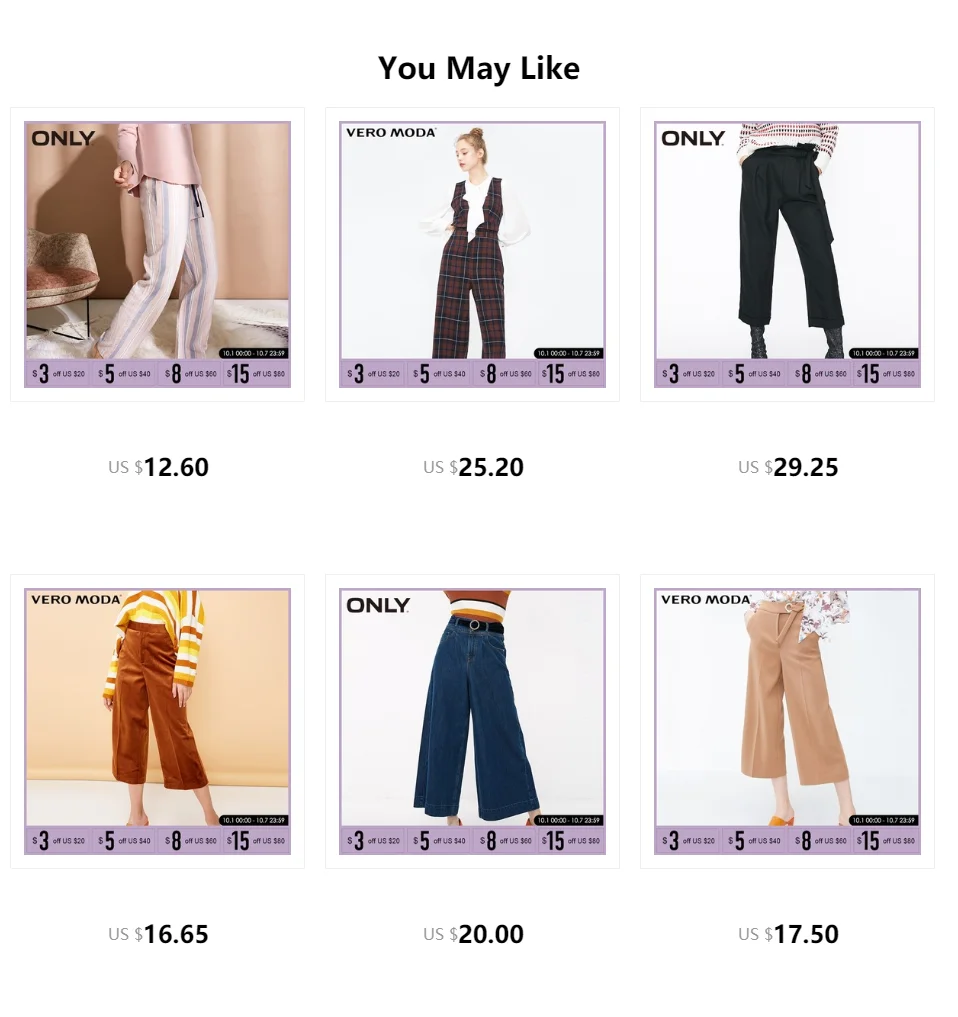Click the US $12.60 price

coord(158,467)
